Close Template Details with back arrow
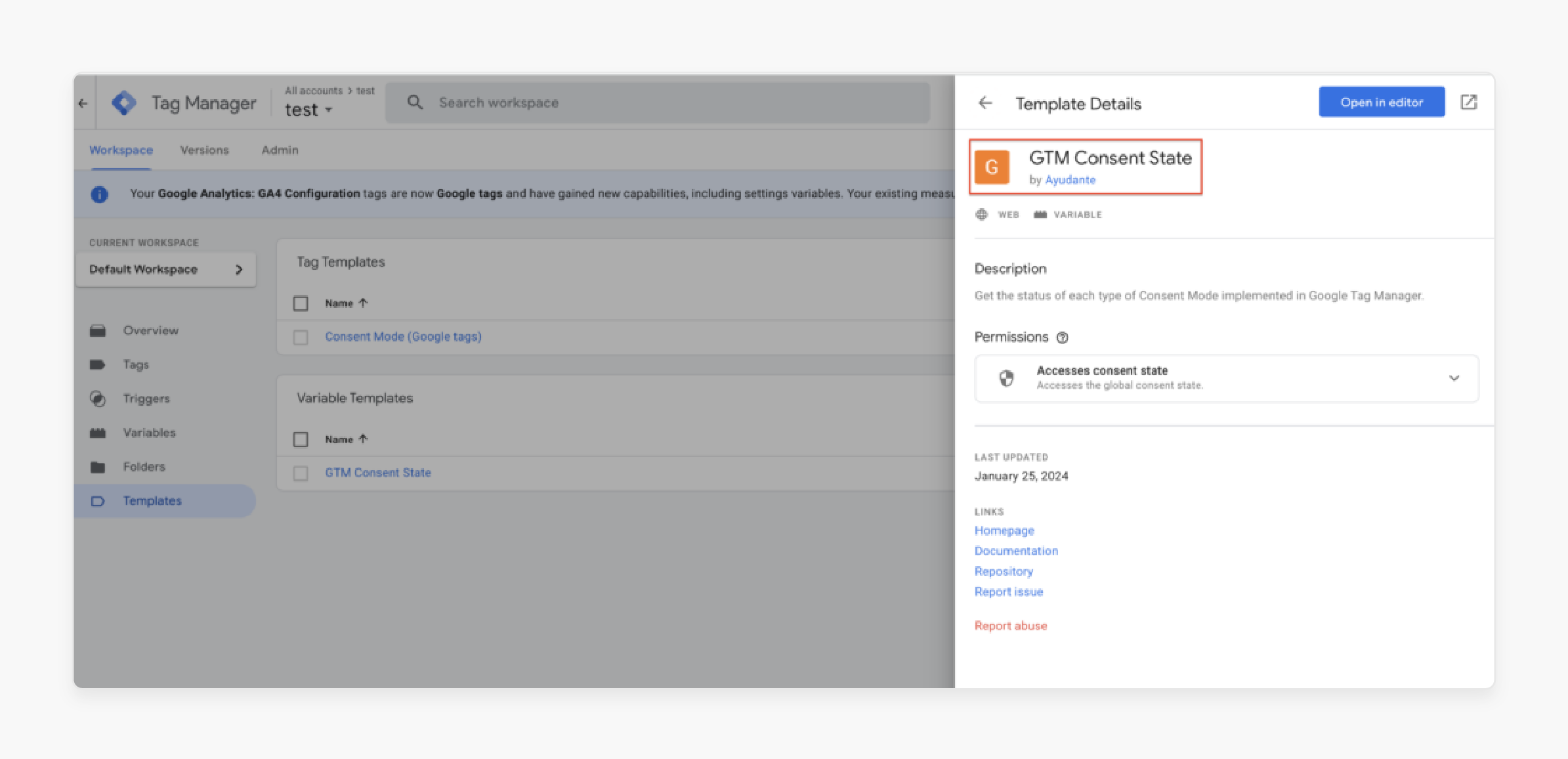The width and height of the screenshot is (1568, 759). click(x=985, y=103)
